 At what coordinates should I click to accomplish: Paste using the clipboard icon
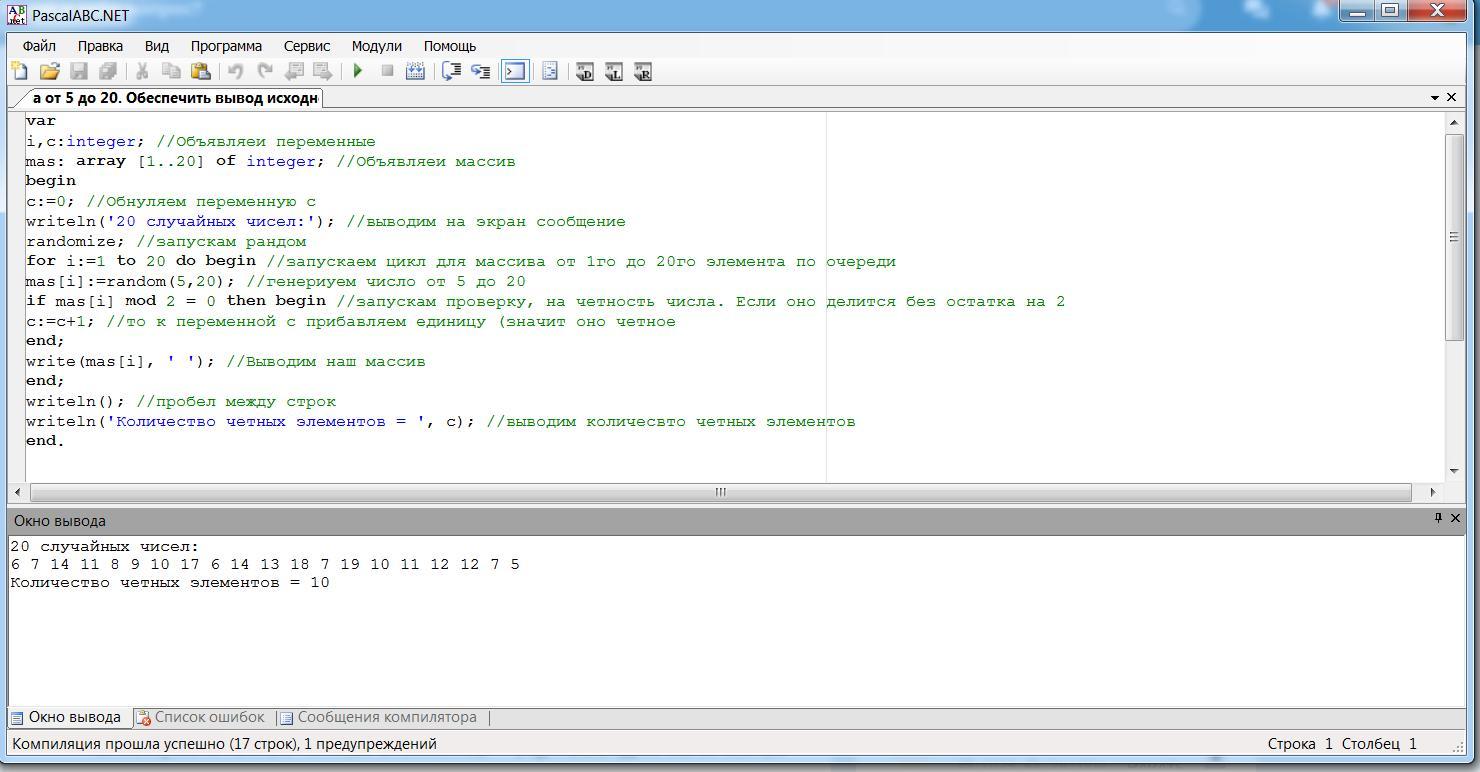[x=200, y=71]
